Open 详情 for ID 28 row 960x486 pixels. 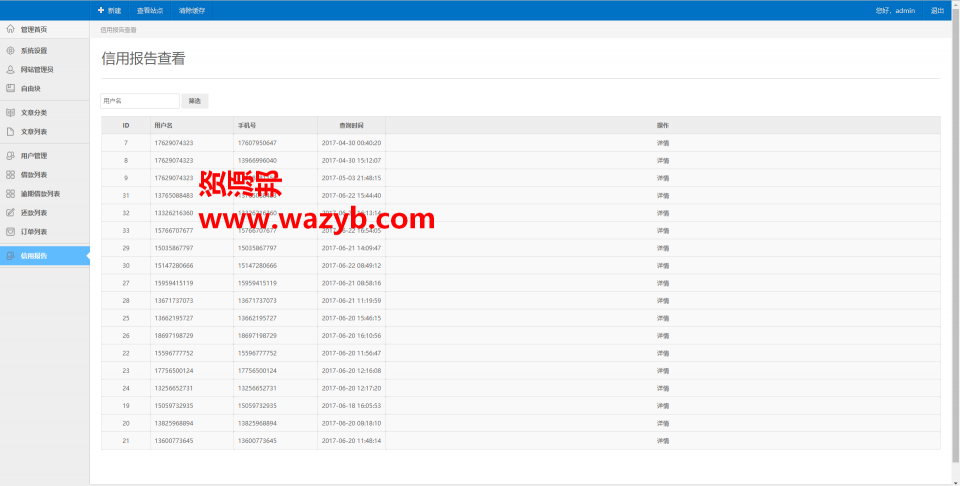pyautogui.click(x=662, y=301)
